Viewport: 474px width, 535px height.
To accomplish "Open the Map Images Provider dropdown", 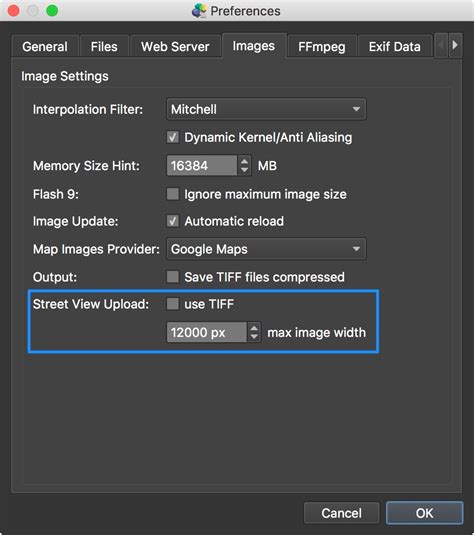I will [266, 249].
